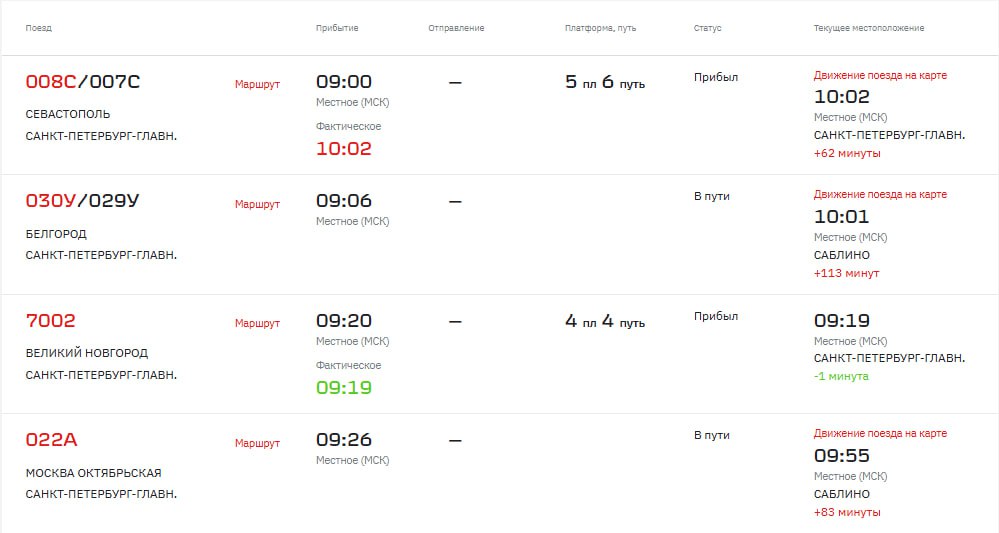Show train 008С movement on map

point(880,75)
